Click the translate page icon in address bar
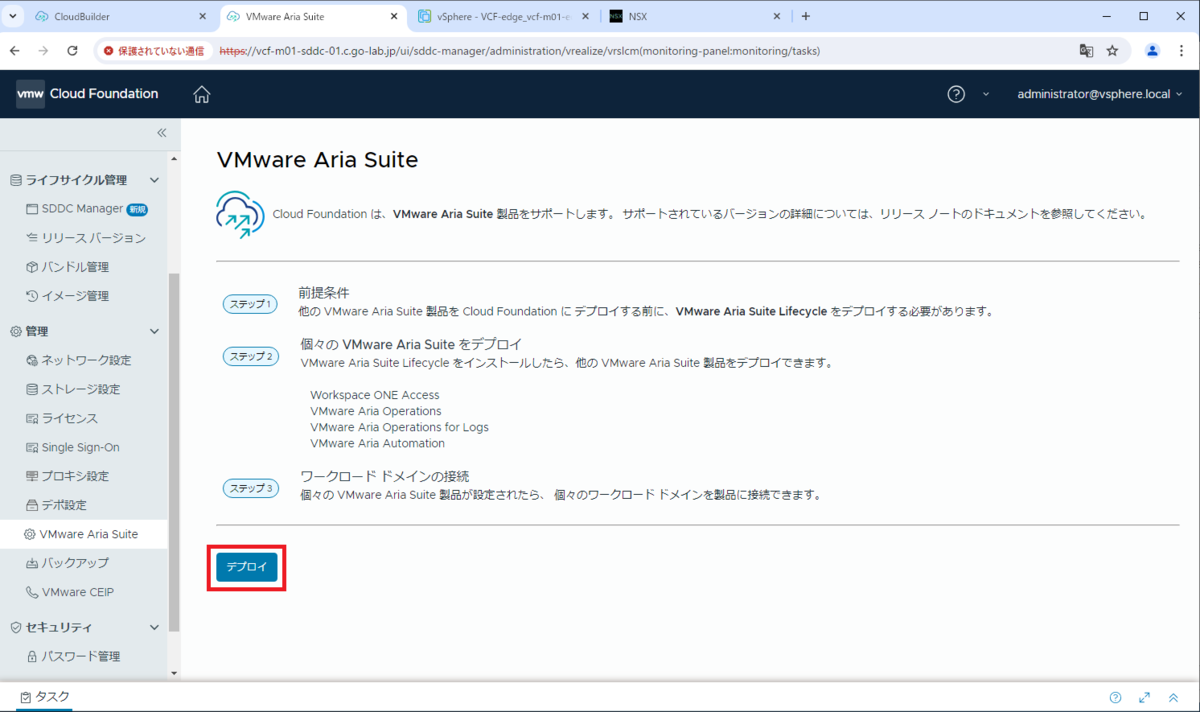Image resolution: width=1200 pixels, height=712 pixels. click(1086, 50)
